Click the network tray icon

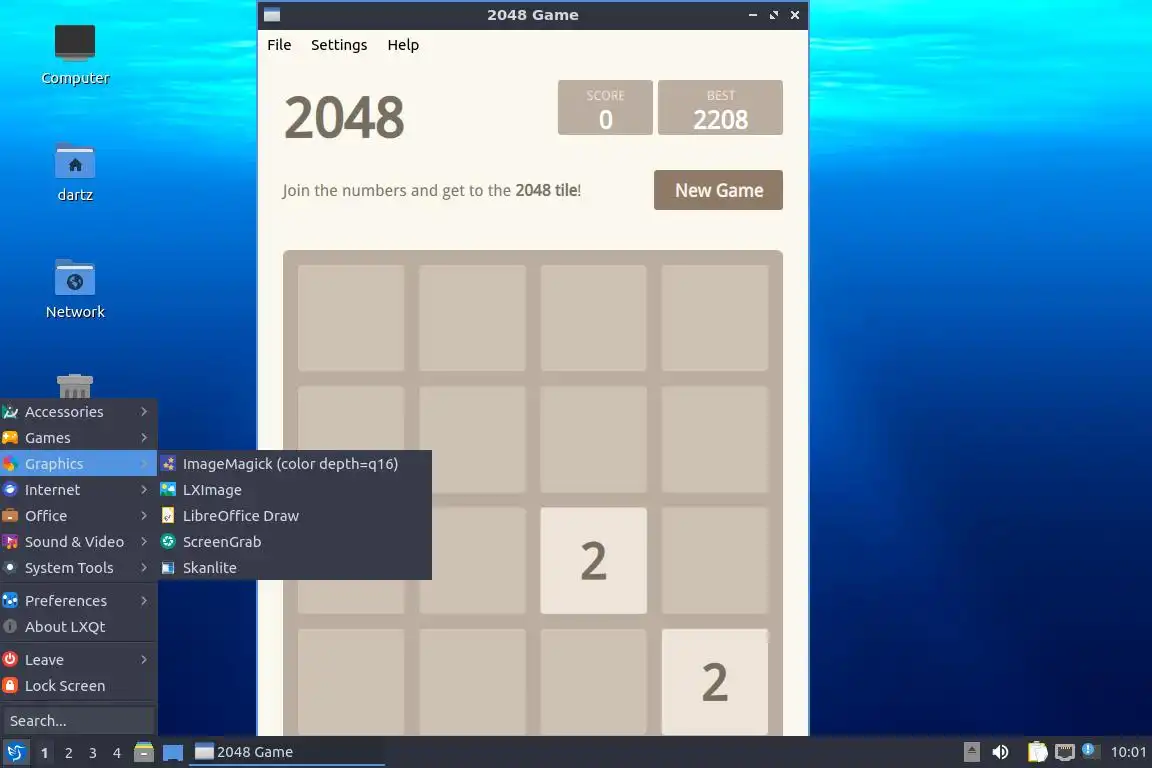click(1065, 752)
